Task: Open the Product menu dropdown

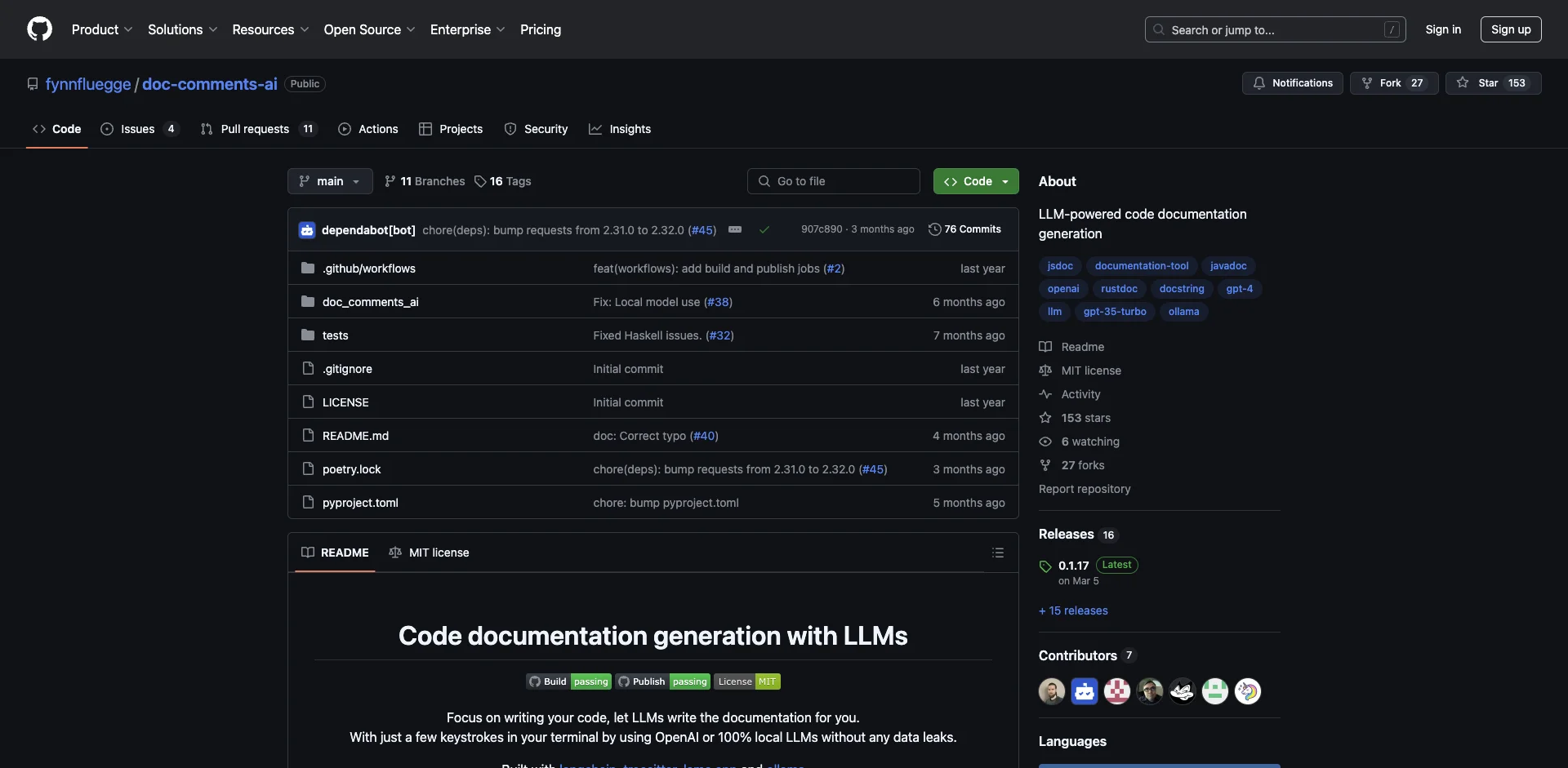Action: point(102,29)
